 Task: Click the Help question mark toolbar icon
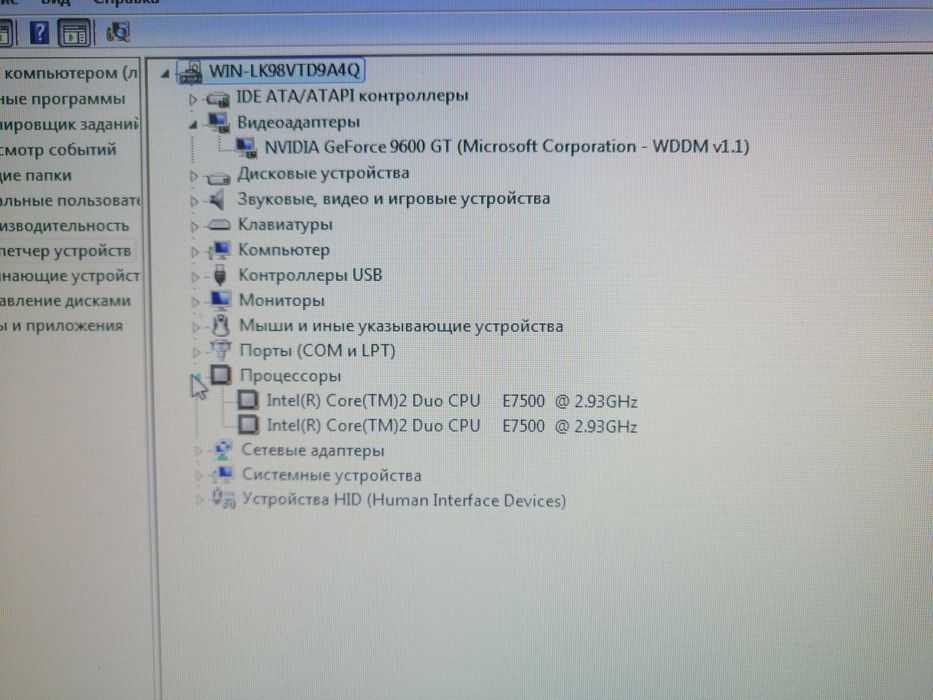(39, 32)
